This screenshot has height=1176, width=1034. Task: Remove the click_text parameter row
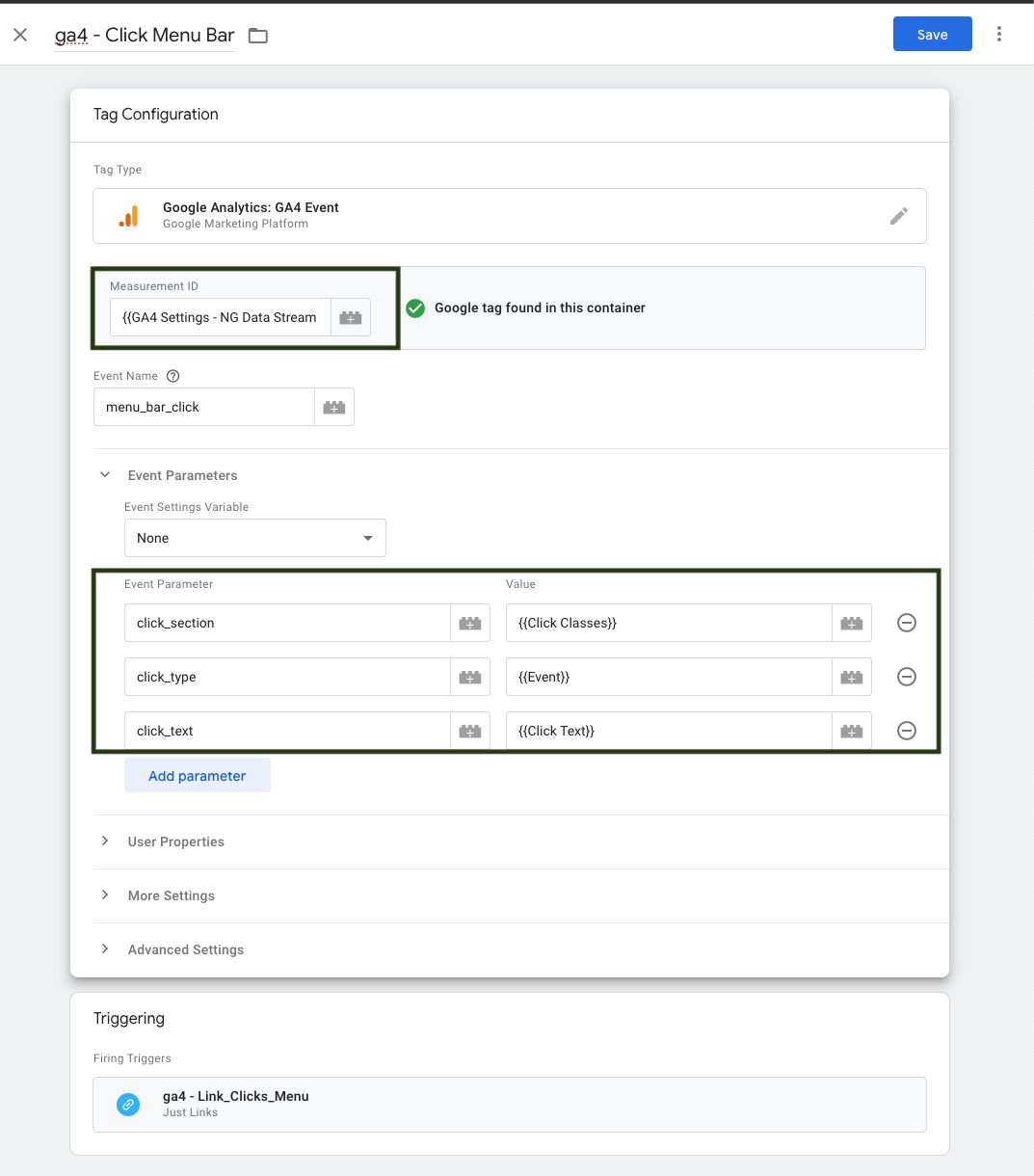point(907,731)
